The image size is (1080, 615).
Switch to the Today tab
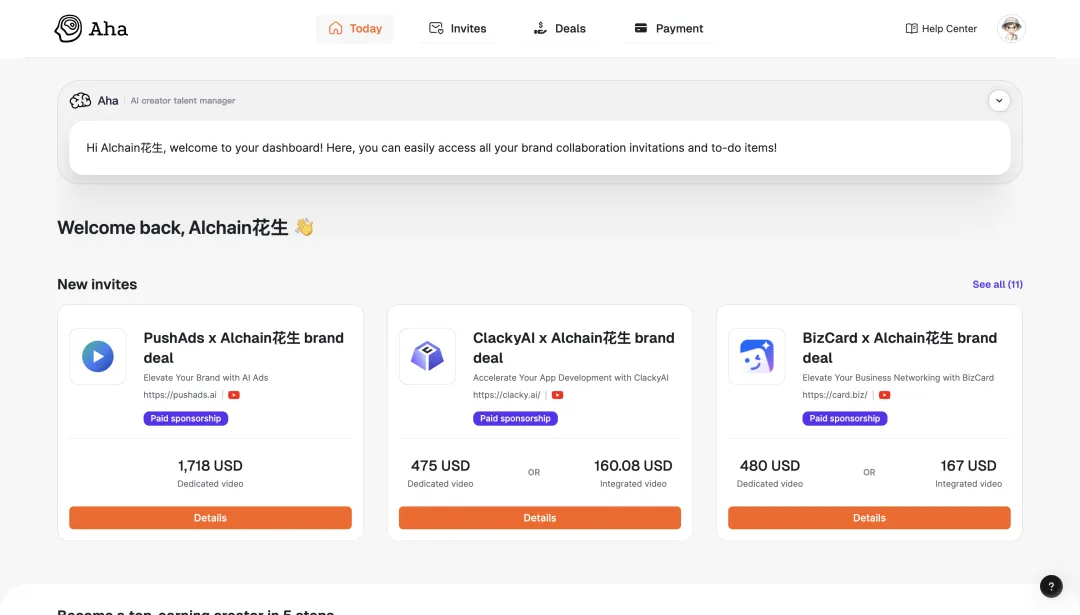[355, 29]
